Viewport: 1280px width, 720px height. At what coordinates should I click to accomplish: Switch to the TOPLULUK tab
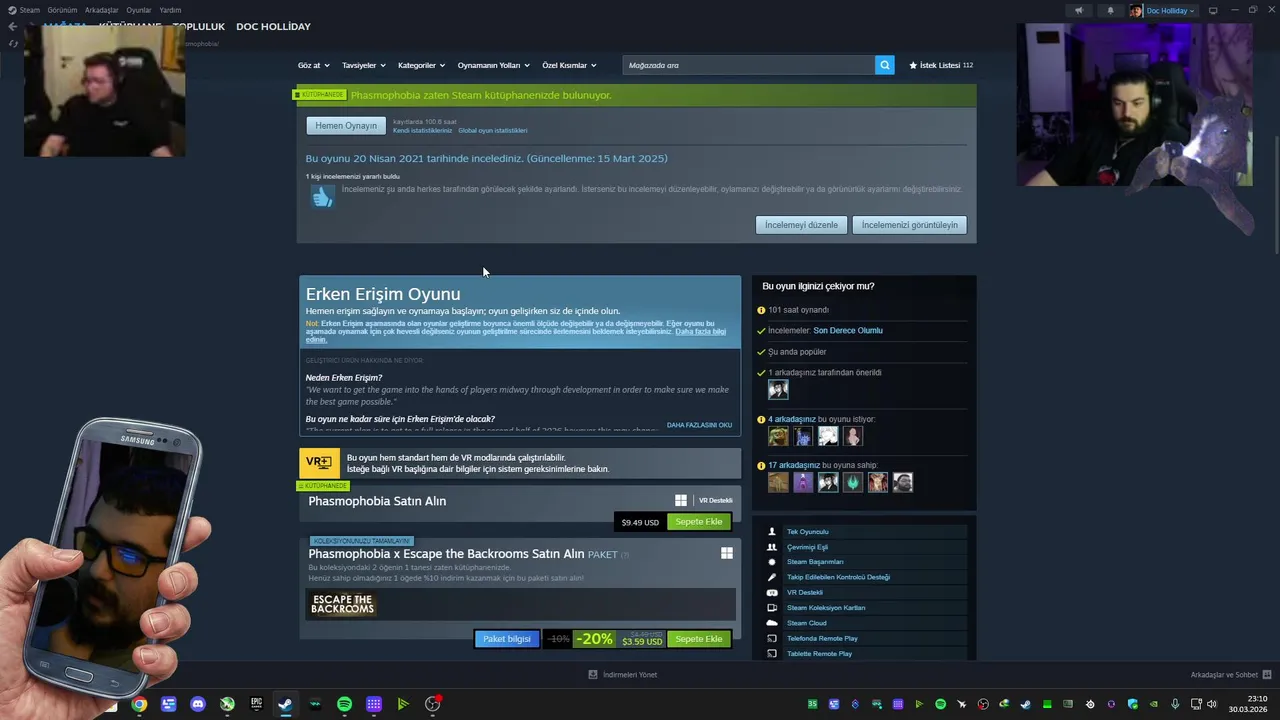(x=198, y=26)
